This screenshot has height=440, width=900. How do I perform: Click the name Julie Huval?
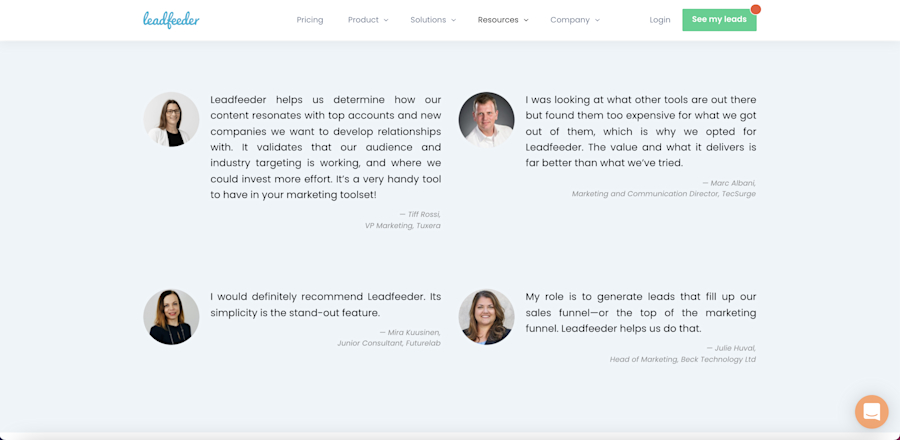pyautogui.click(x=735, y=348)
